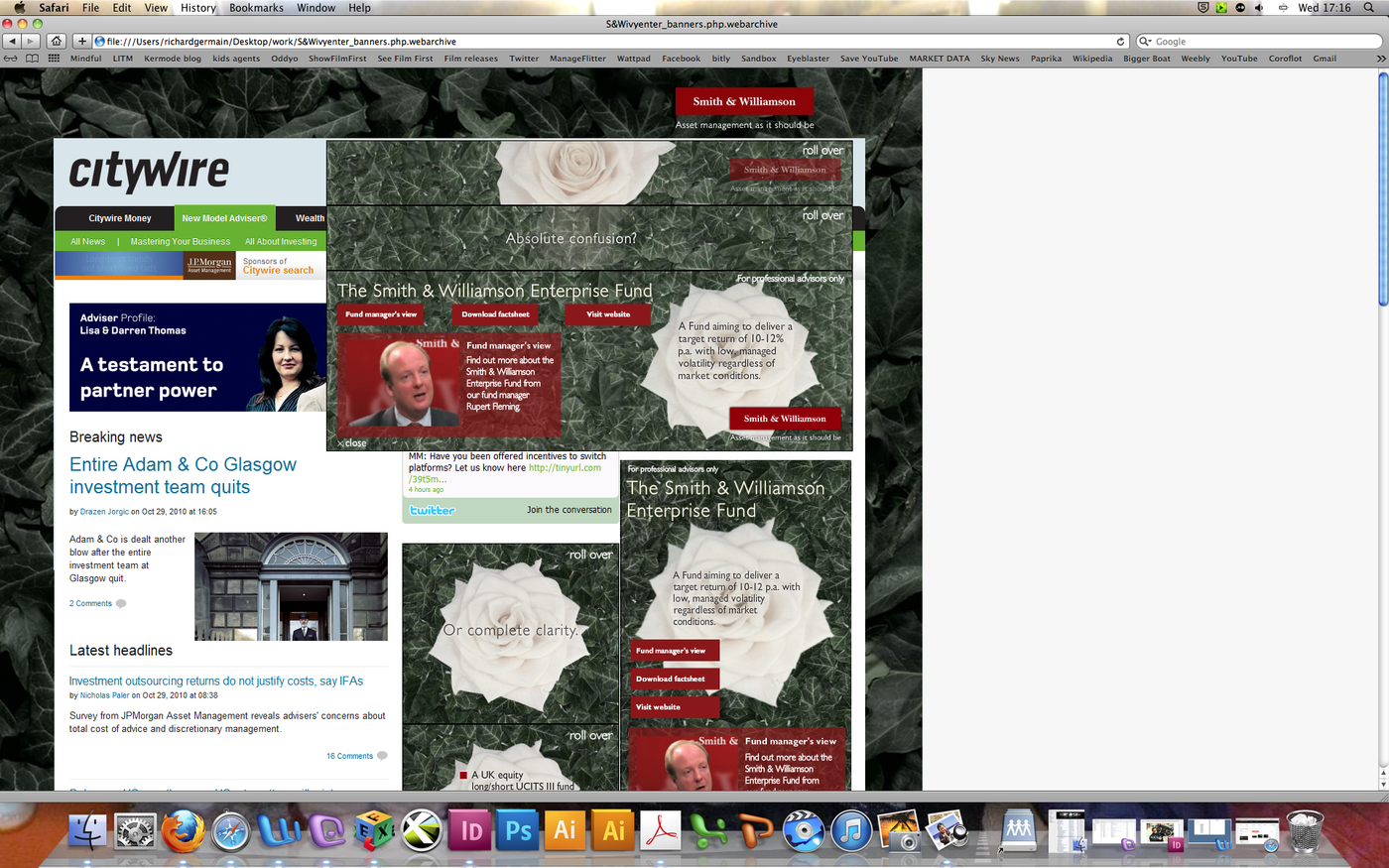The image size is (1389, 868).
Task: Open the MARKET DATA bookmark
Action: pyautogui.click(x=940, y=59)
